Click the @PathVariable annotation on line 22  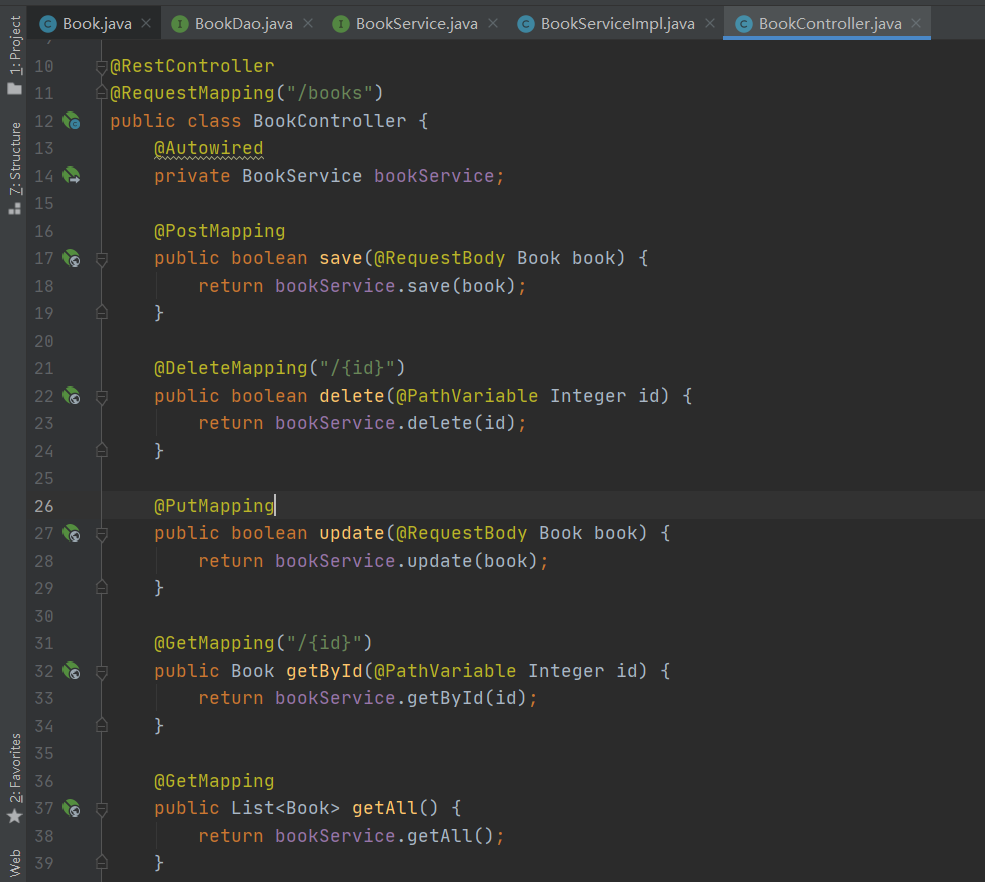coord(467,396)
